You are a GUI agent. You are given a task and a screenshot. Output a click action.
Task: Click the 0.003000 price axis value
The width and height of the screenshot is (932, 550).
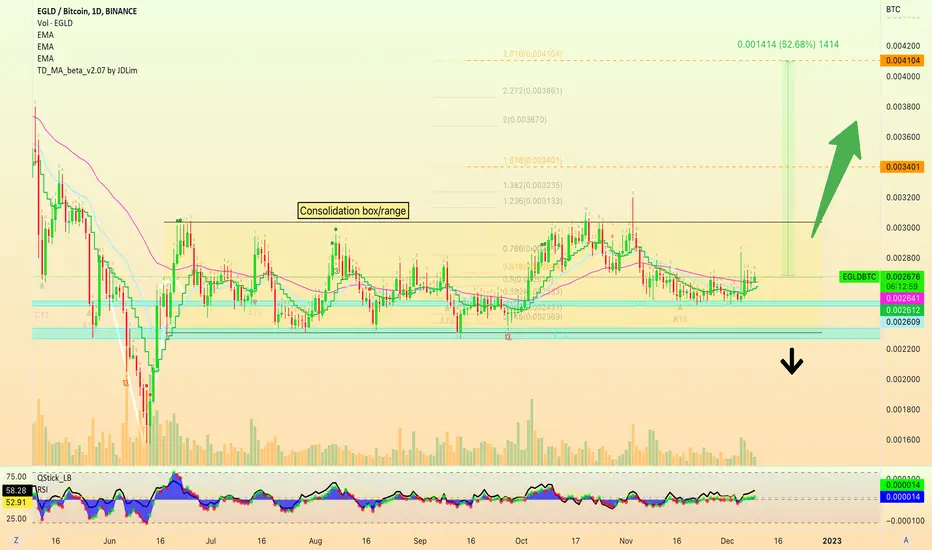coord(903,228)
